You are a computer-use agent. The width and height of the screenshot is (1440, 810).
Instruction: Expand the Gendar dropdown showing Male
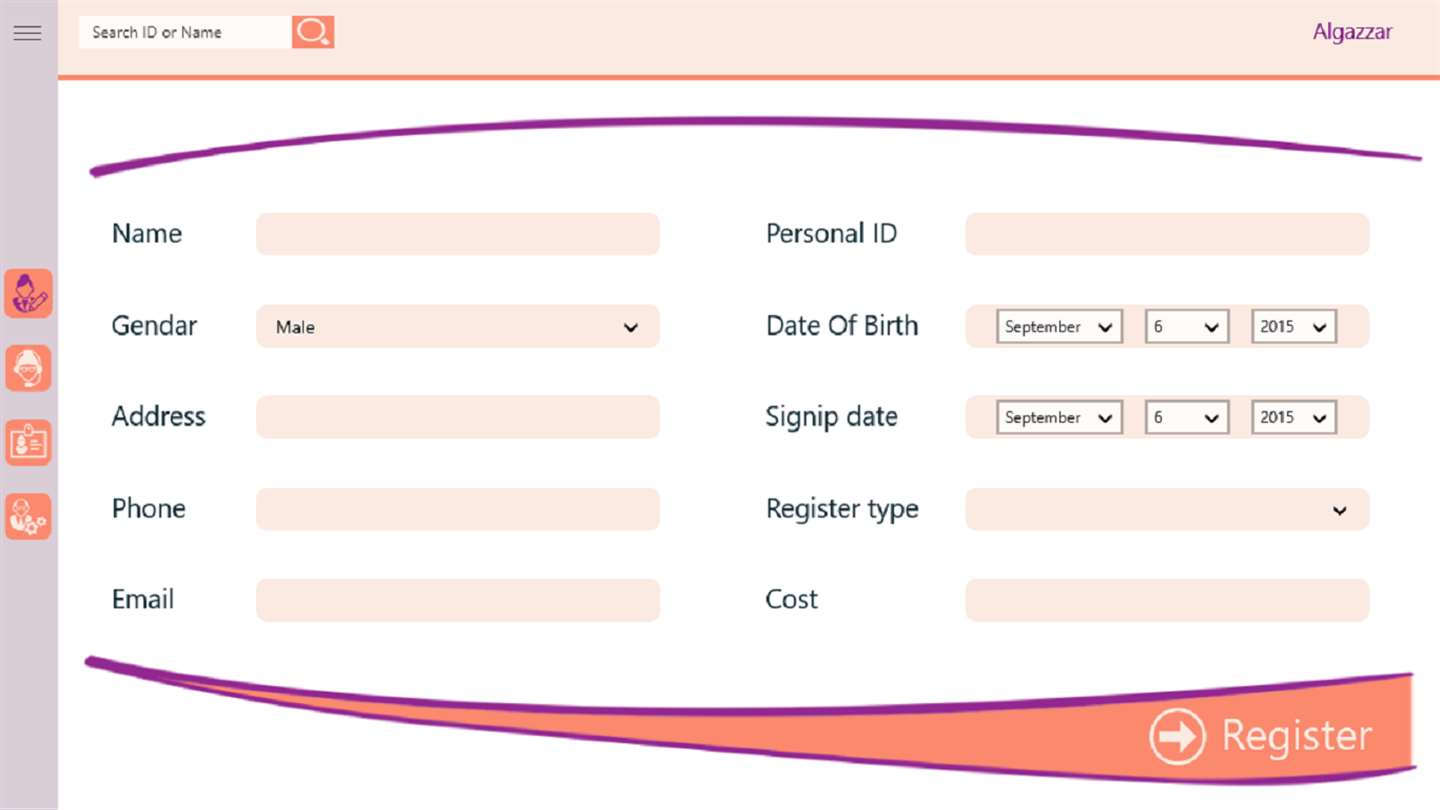tap(457, 327)
